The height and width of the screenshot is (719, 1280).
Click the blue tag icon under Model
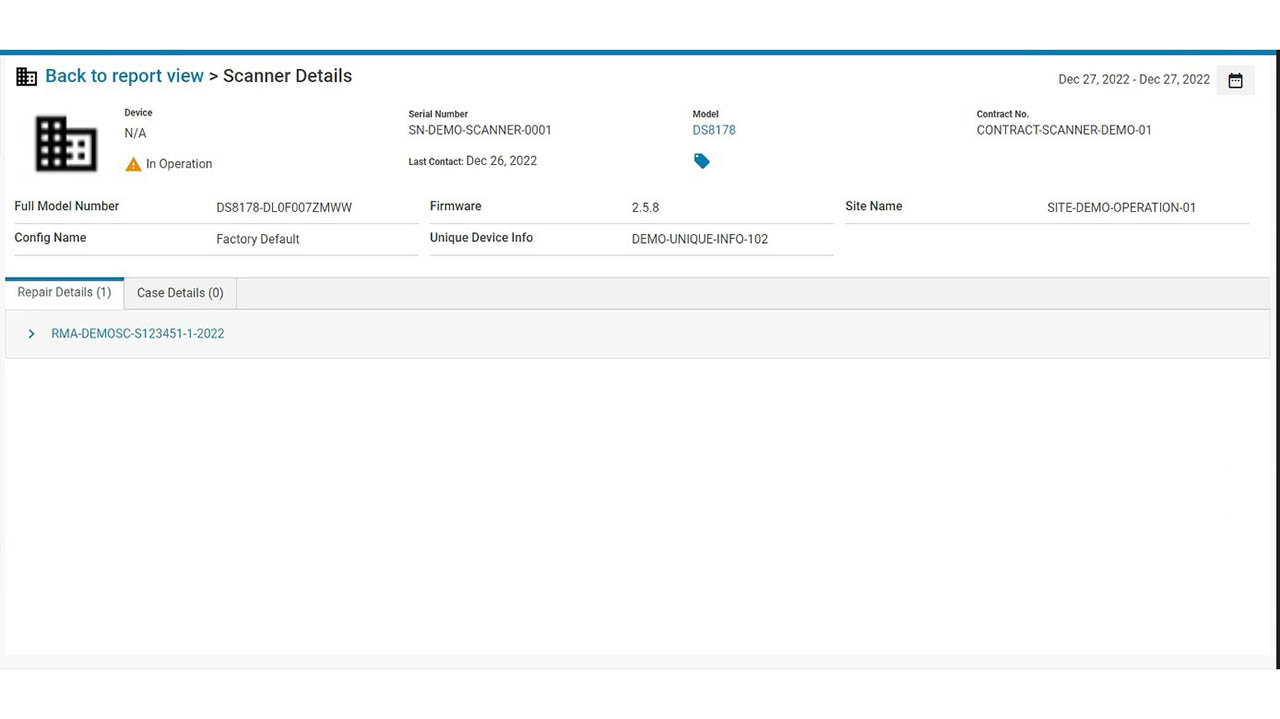702,161
